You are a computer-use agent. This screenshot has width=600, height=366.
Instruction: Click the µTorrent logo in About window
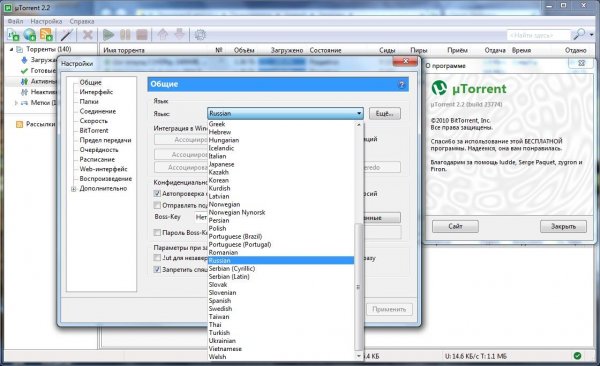pyautogui.click(x=439, y=88)
